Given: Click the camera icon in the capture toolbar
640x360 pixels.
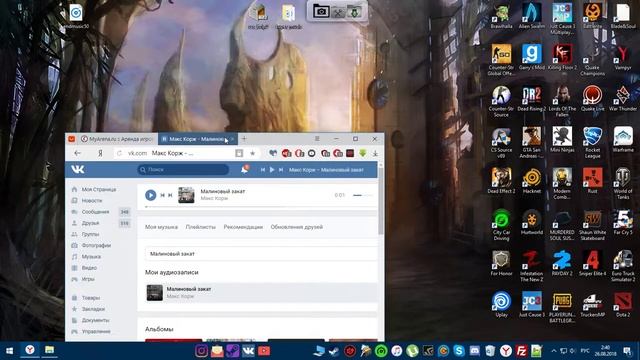Looking at the screenshot, I should point(321,11).
